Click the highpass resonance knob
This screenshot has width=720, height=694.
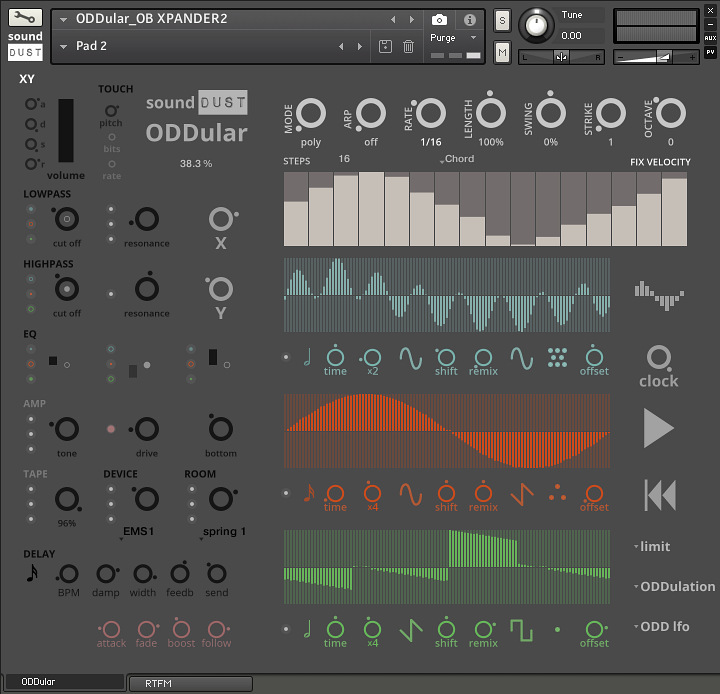(x=147, y=288)
